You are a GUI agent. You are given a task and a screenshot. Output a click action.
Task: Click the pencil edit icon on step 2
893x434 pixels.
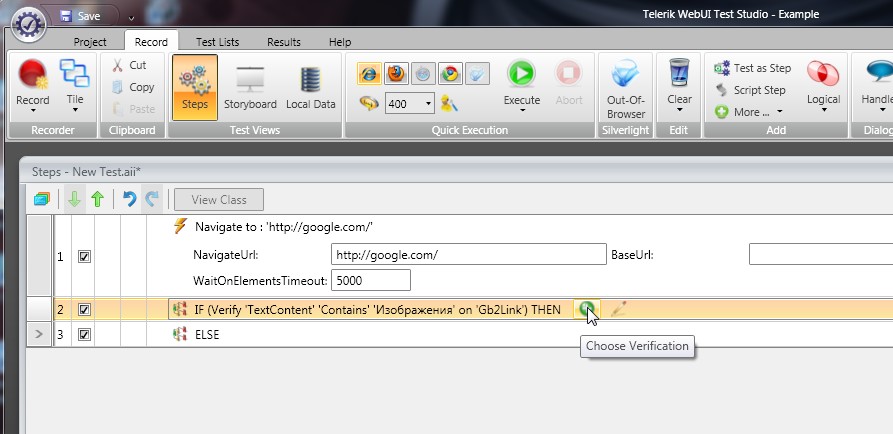(x=618, y=309)
